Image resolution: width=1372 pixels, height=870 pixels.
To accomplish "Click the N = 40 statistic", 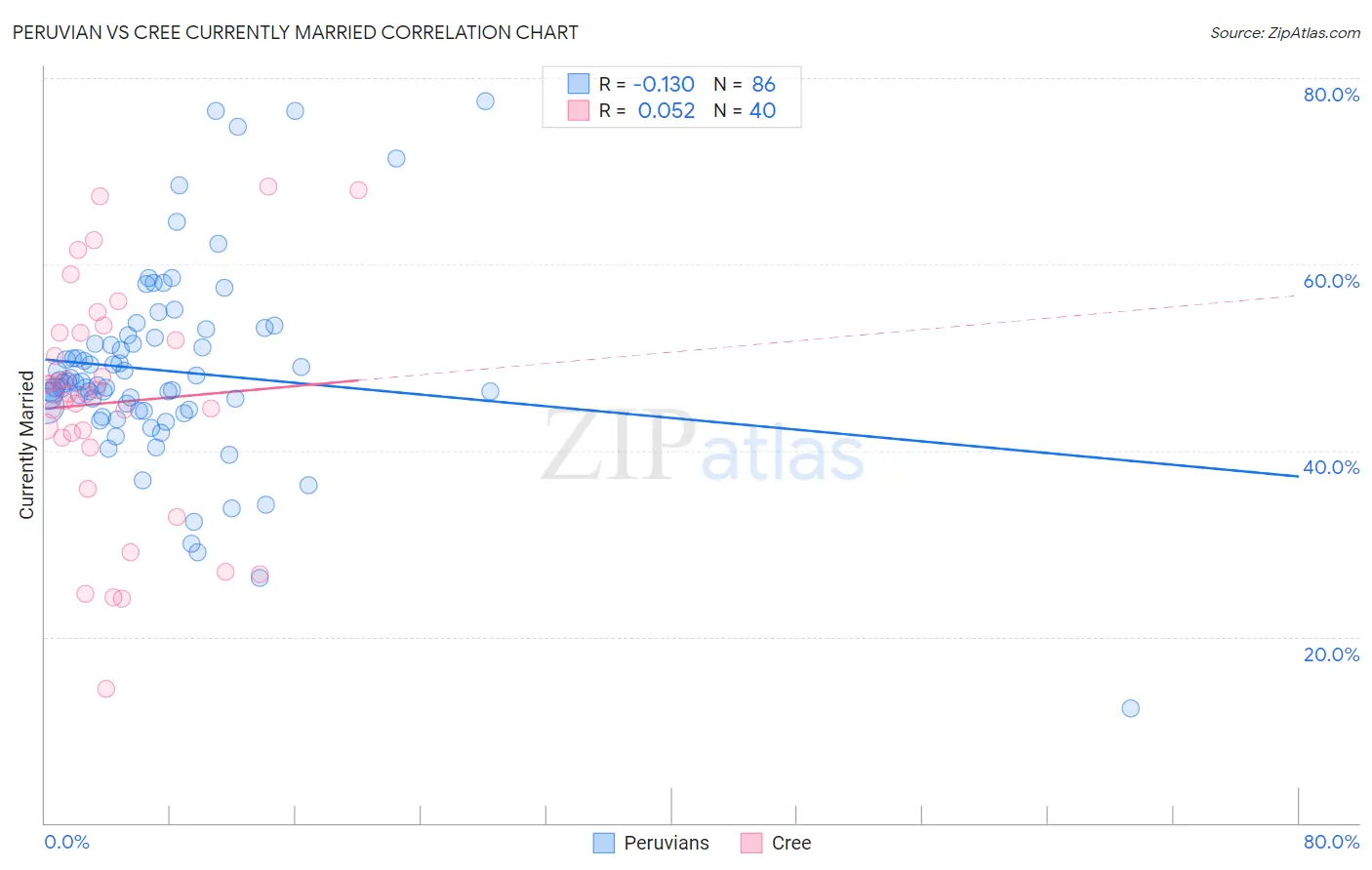I will (745, 110).
